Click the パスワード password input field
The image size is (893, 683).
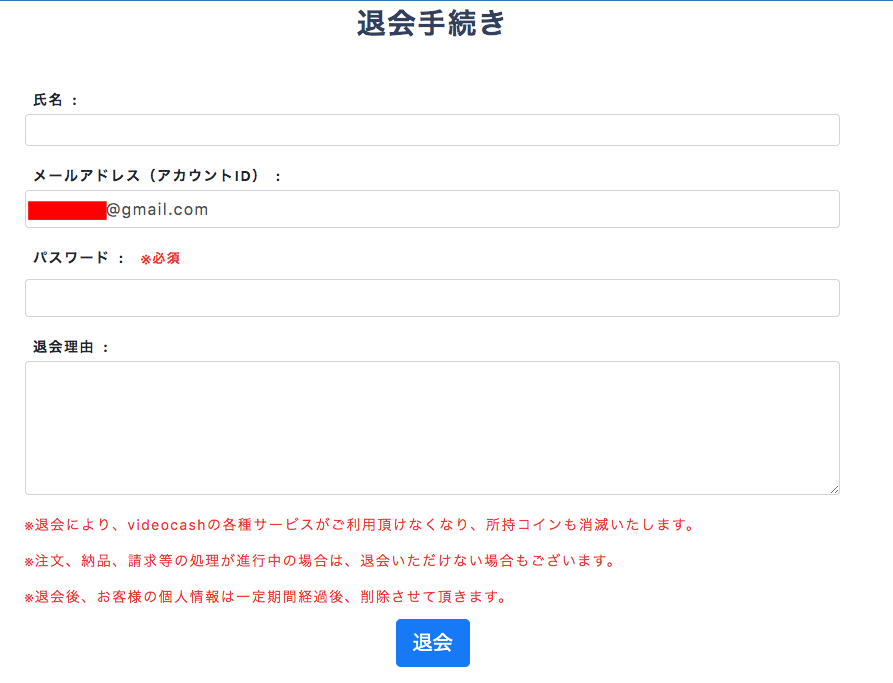pyautogui.click(x=432, y=298)
